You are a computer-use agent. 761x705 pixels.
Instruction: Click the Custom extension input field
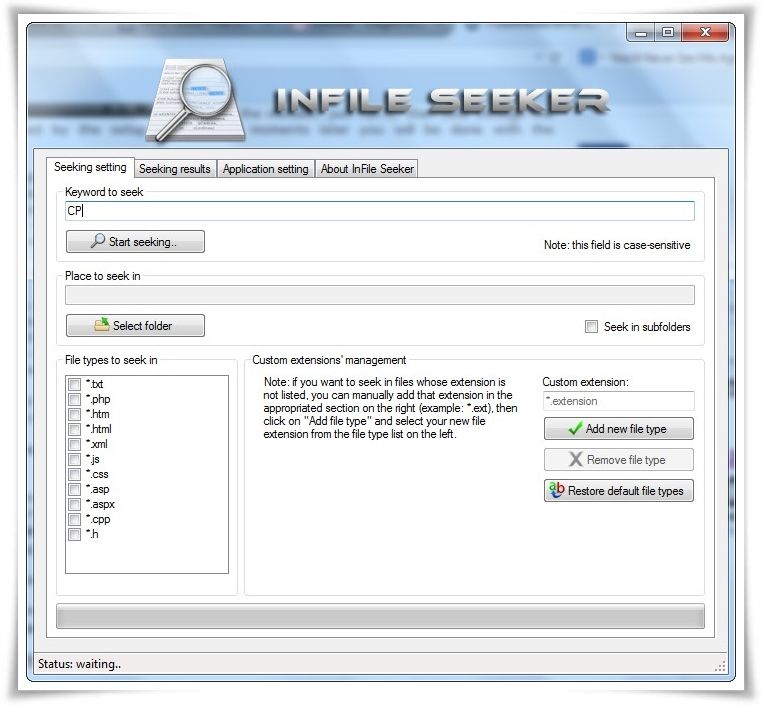click(x=619, y=401)
